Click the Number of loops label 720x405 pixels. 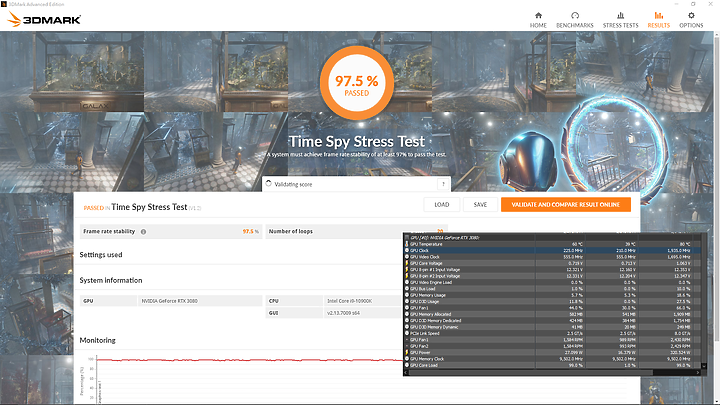pos(291,231)
